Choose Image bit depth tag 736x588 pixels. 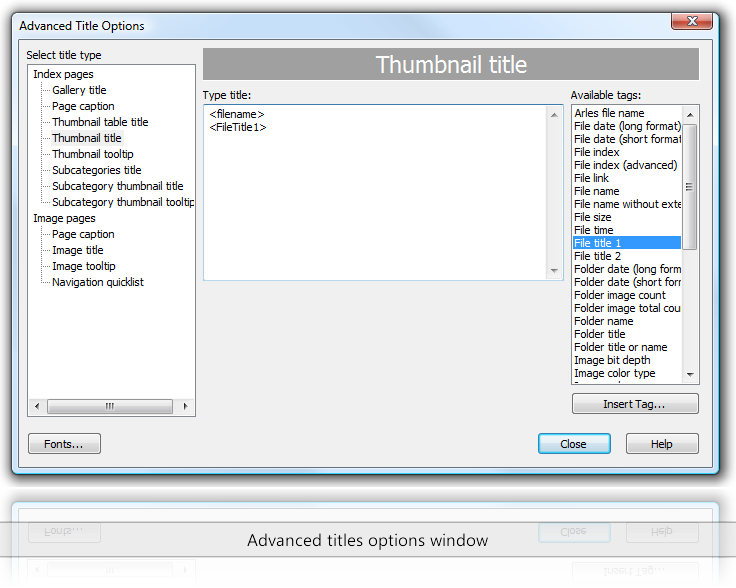click(x=612, y=360)
